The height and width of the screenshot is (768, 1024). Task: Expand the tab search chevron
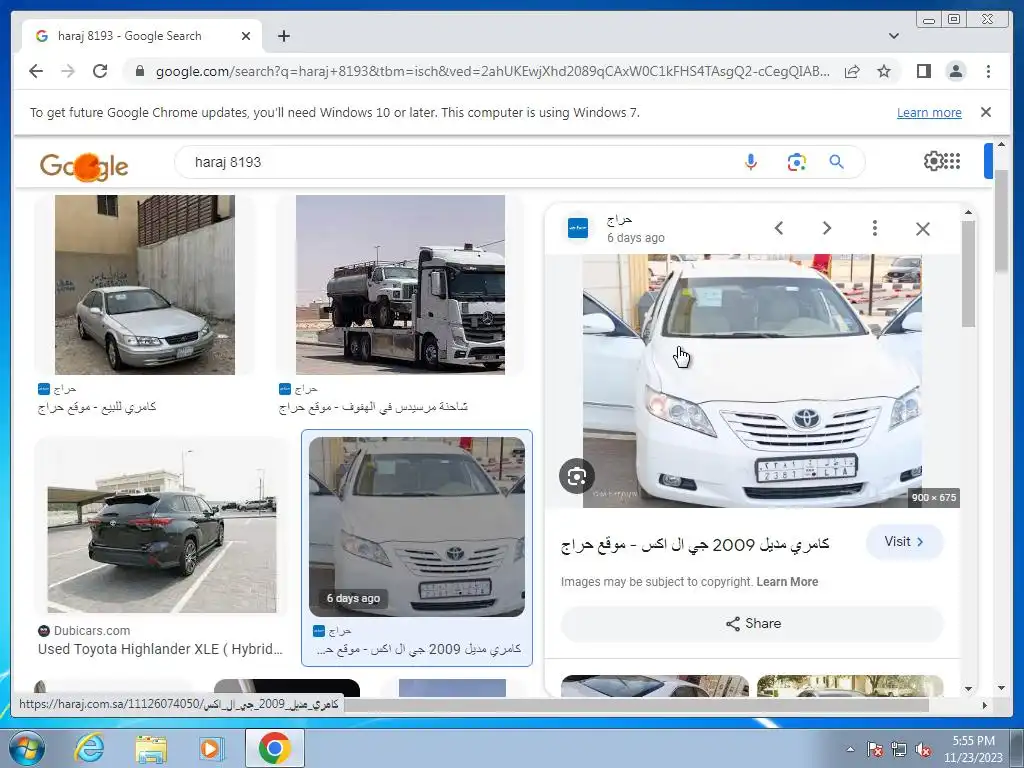pos(893,36)
